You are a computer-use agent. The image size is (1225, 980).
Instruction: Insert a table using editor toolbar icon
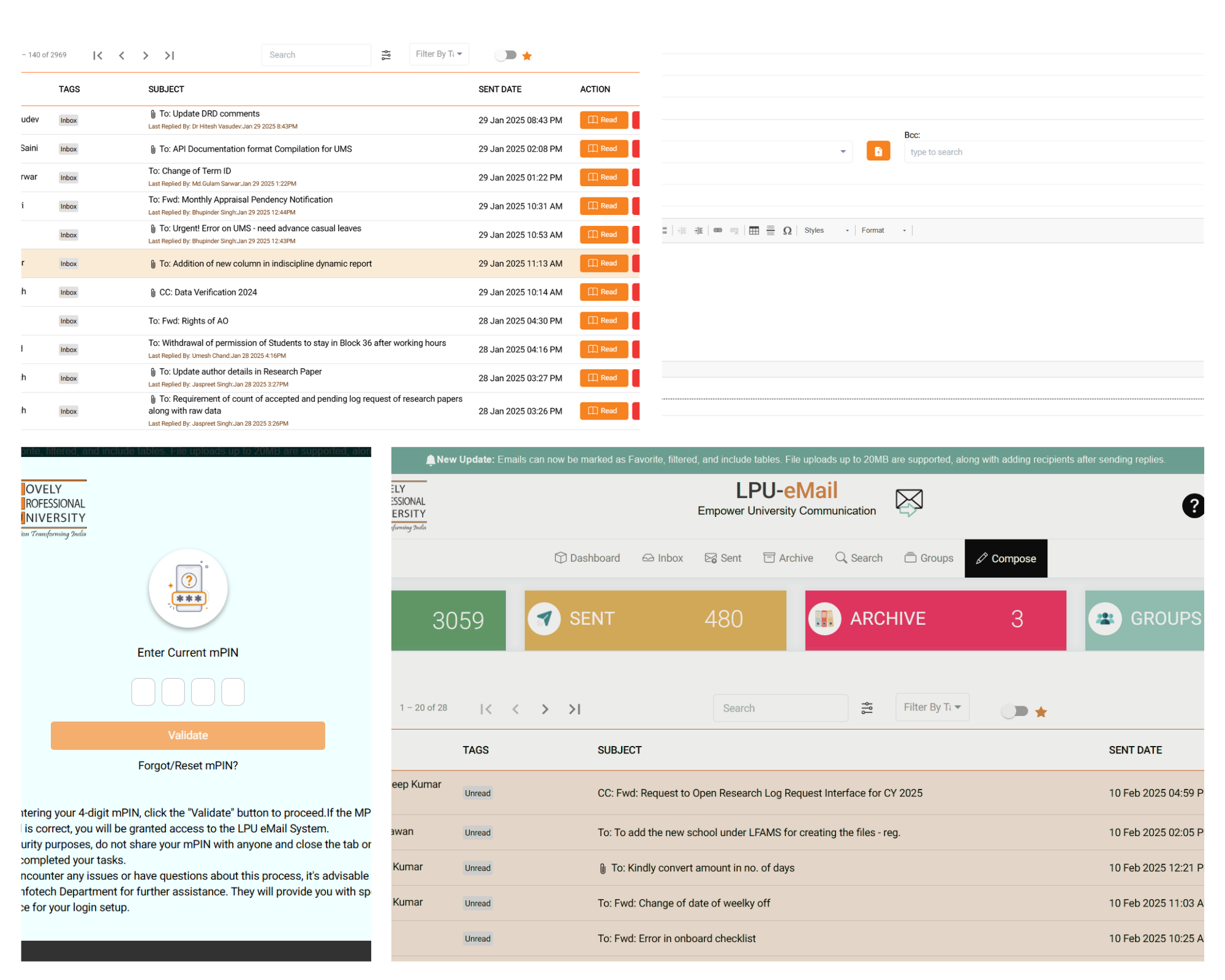pos(754,230)
